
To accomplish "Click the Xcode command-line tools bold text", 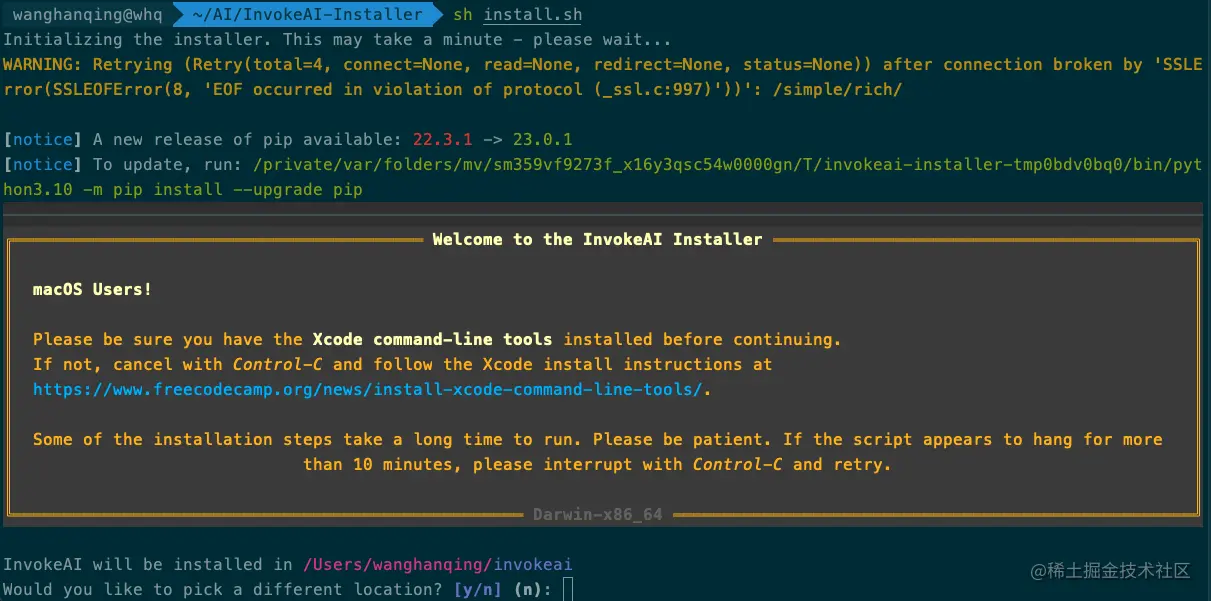I will tap(433, 340).
